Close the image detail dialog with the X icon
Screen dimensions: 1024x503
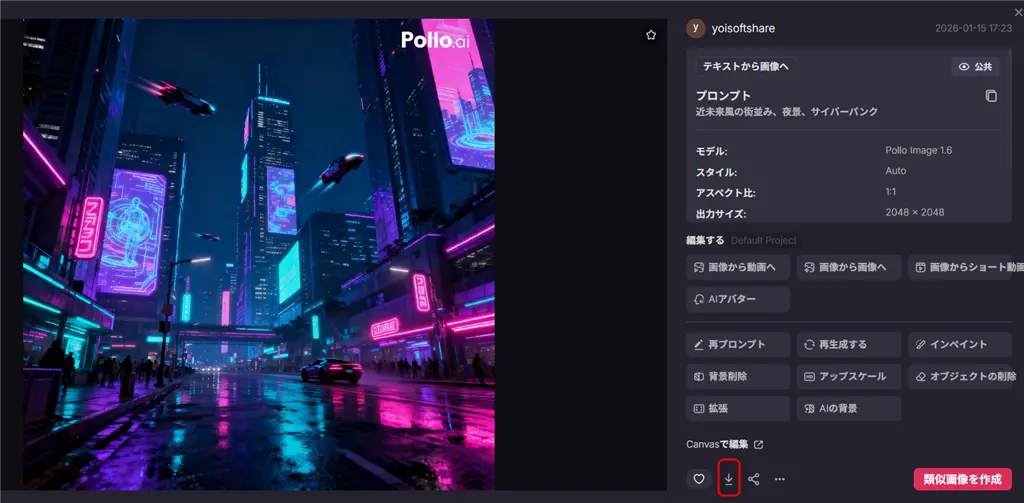coord(1019,12)
